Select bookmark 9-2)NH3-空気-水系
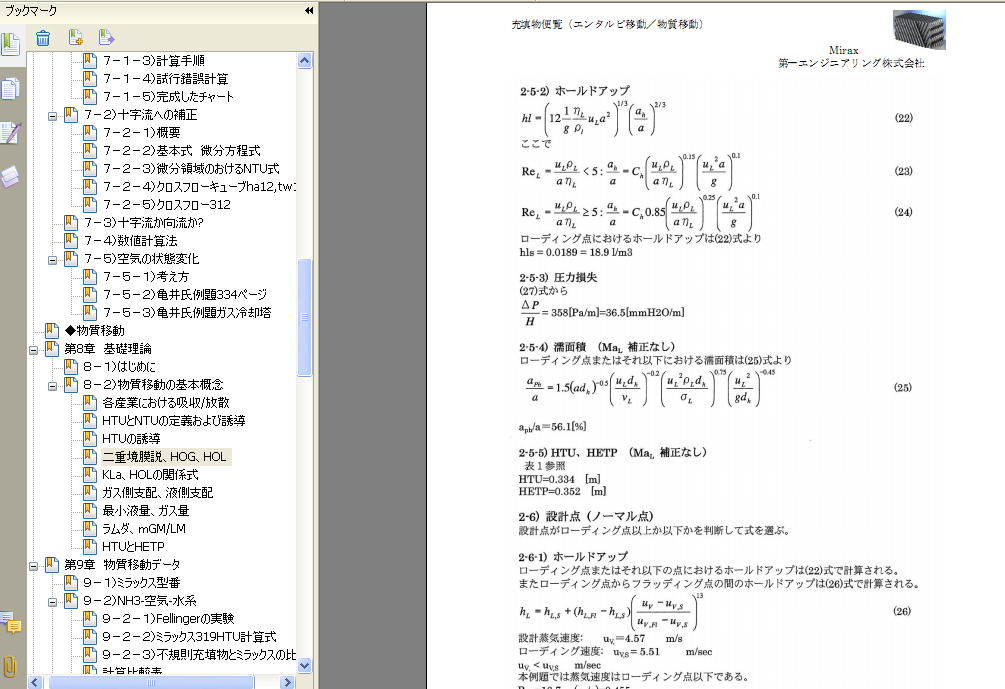This screenshot has width=1005, height=689. point(140,601)
